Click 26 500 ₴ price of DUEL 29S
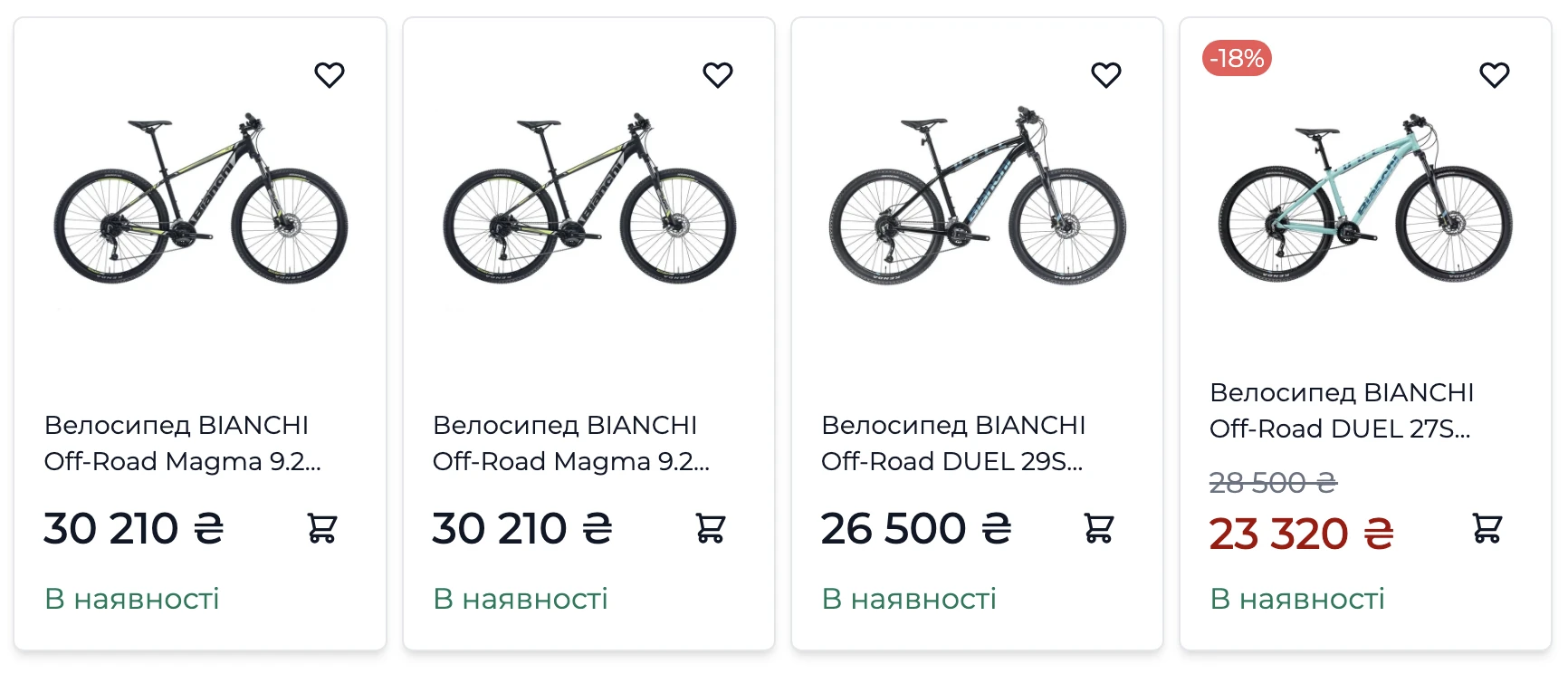Image resolution: width=1568 pixels, height=674 pixels. tap(916, 529)
